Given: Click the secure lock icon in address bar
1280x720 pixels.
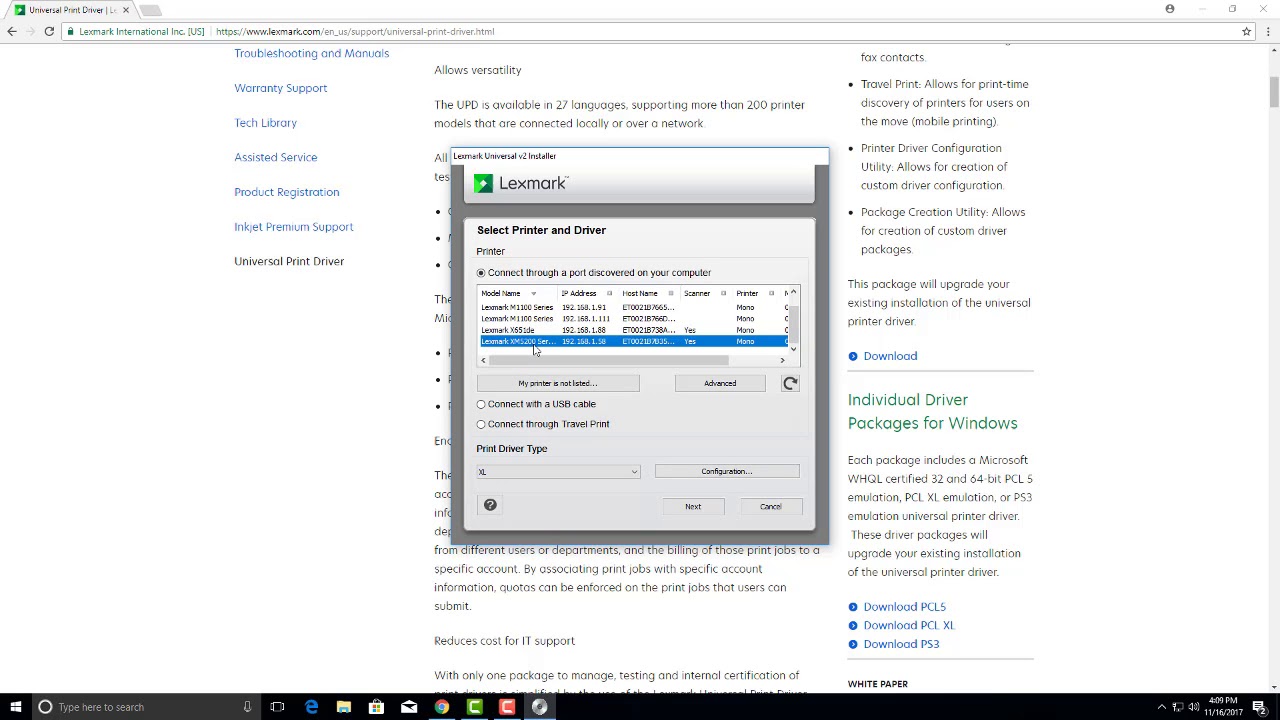Looking at the screenshot, I should pyautogui.click(x=71, y=31).
